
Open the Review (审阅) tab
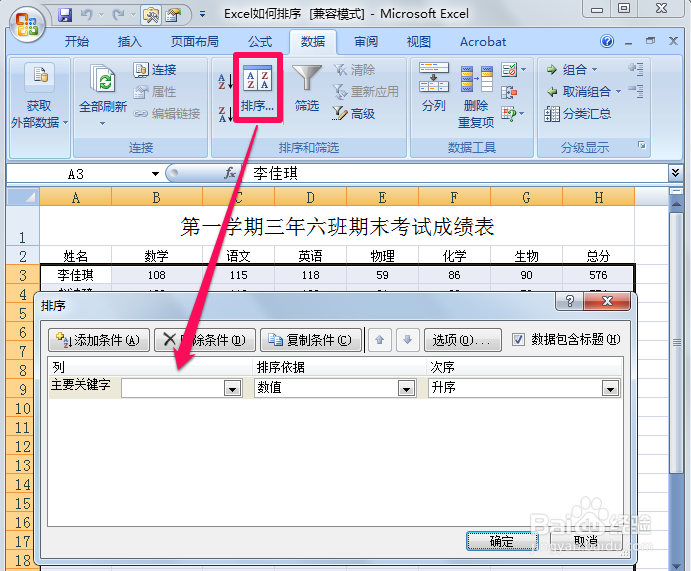[x=366, y=41]
